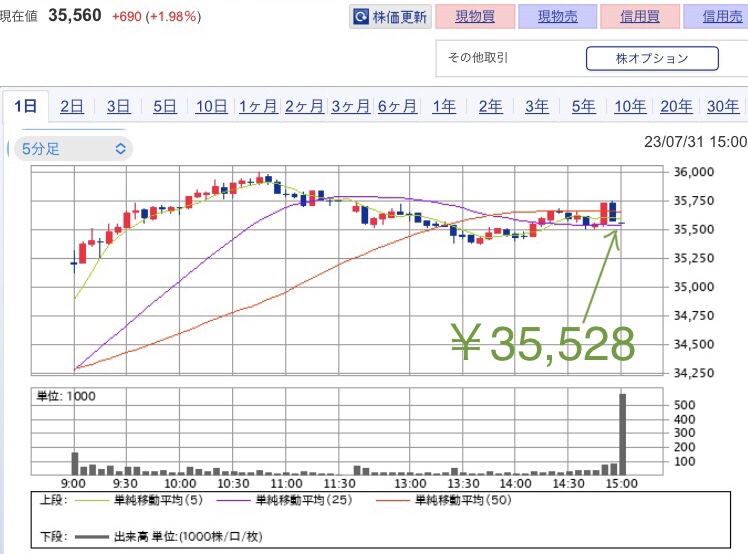Switch to the 5年 chart tab
The image size is (748, 554).
click(584, 107)
